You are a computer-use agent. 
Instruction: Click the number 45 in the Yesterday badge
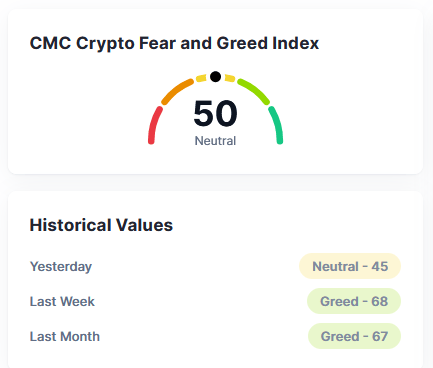click(x=380, y=266)
